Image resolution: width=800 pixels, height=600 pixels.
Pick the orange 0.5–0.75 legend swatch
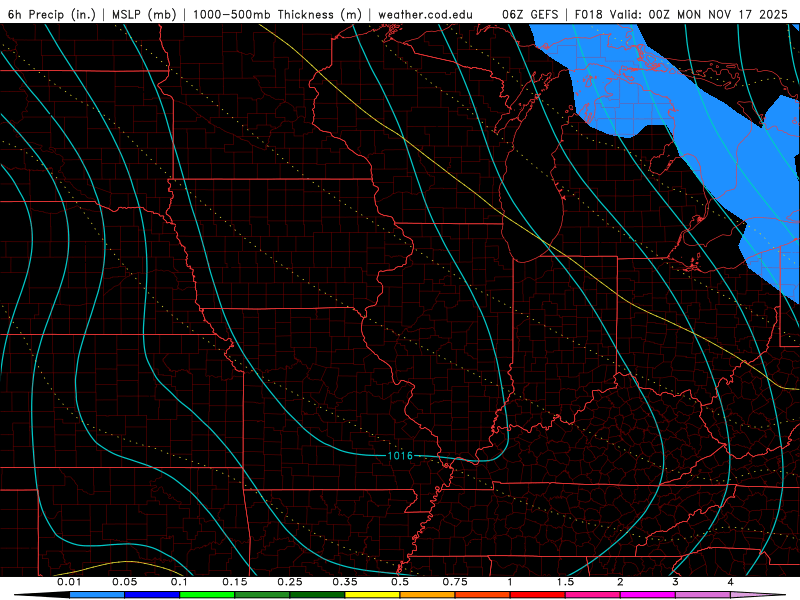(x=428, y=595)
